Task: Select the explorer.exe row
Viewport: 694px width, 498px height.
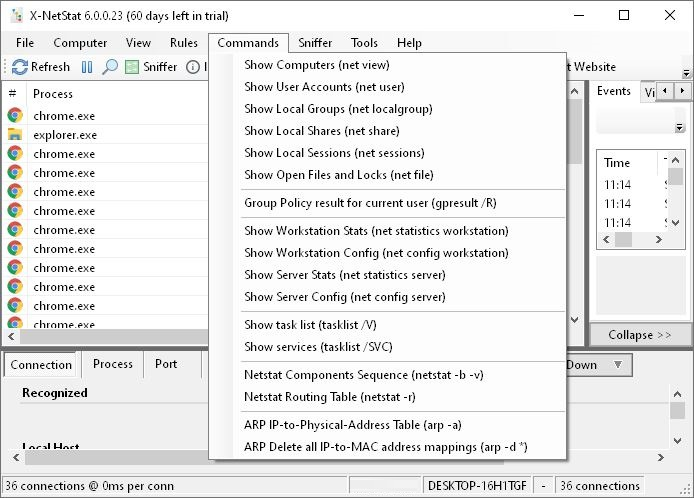Action: coord(106,135)
